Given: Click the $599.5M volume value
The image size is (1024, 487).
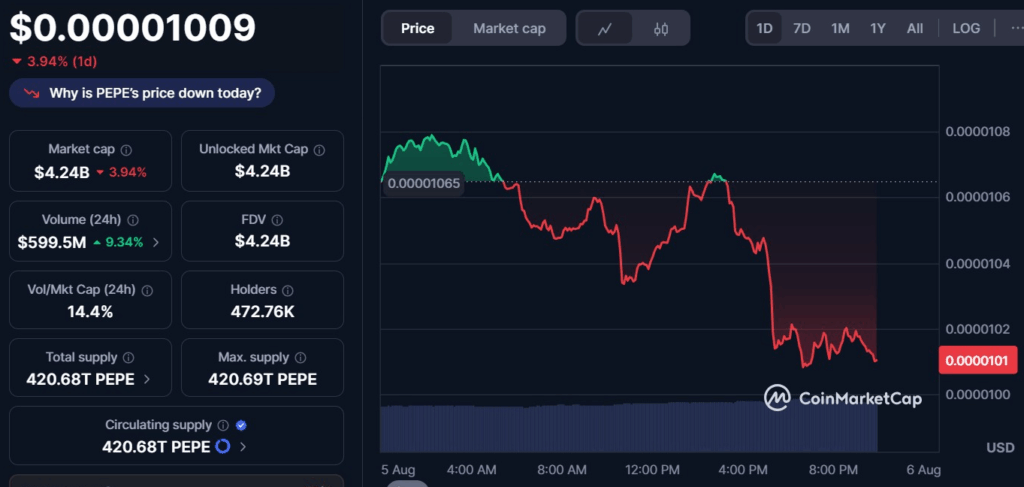Looking at the screenshot, I should 52,243.
